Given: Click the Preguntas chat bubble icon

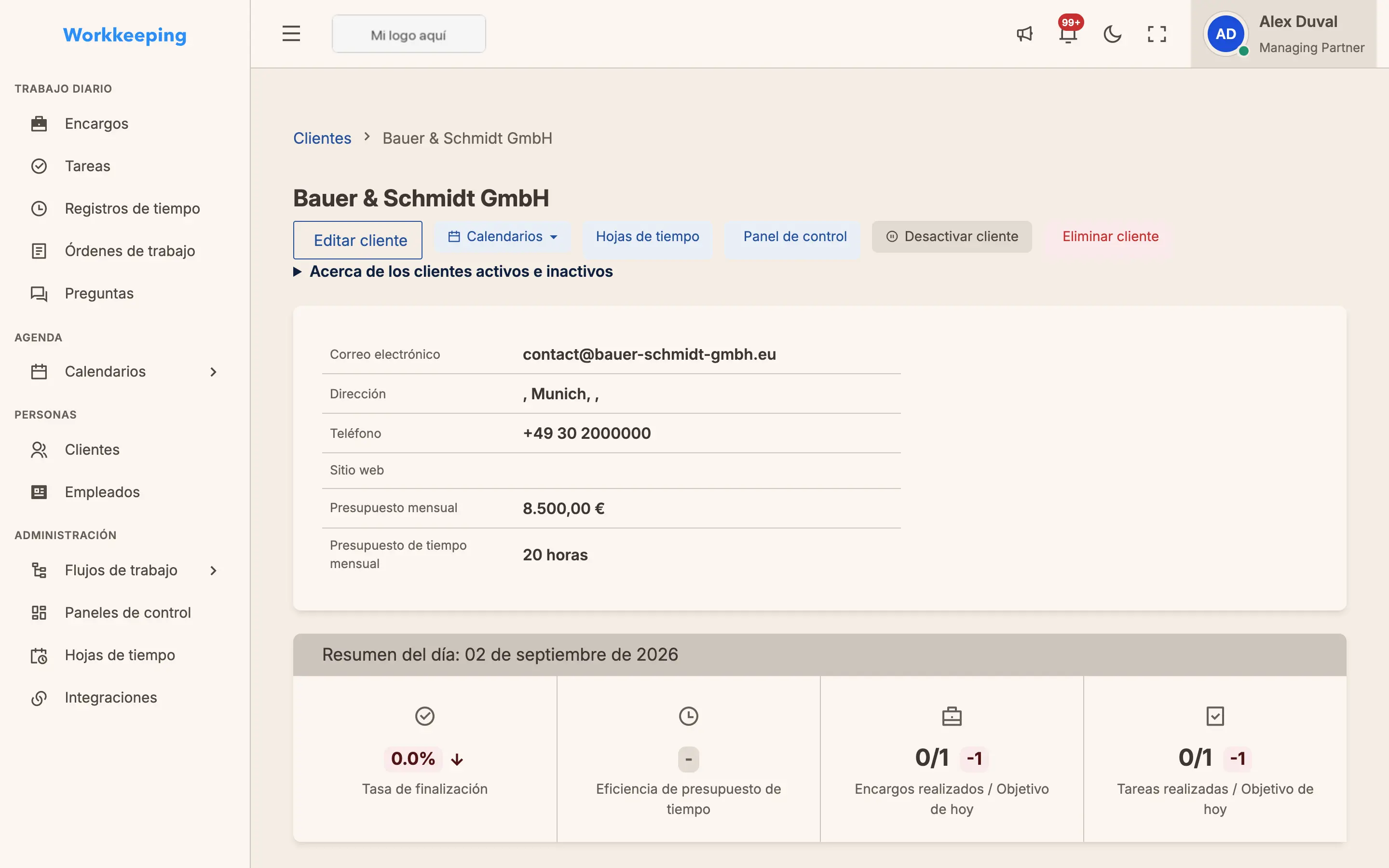Looking at the screenshot, I should coord(39,293).
